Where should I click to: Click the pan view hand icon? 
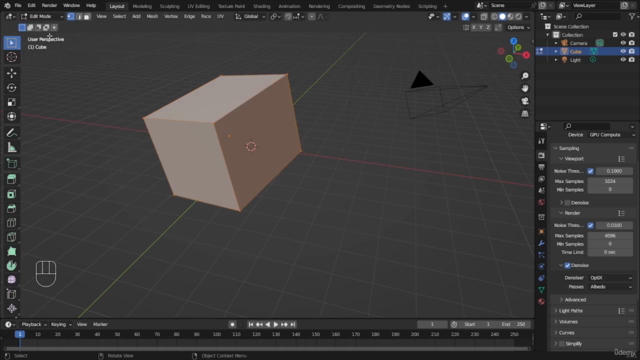[x=525, y=89]
